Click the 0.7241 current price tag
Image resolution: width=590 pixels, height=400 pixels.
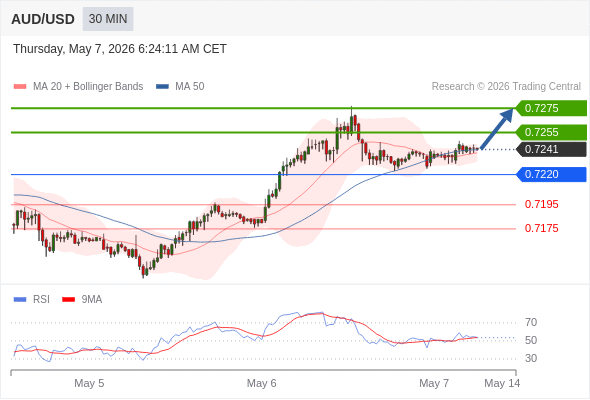click(x=551, y=149)
